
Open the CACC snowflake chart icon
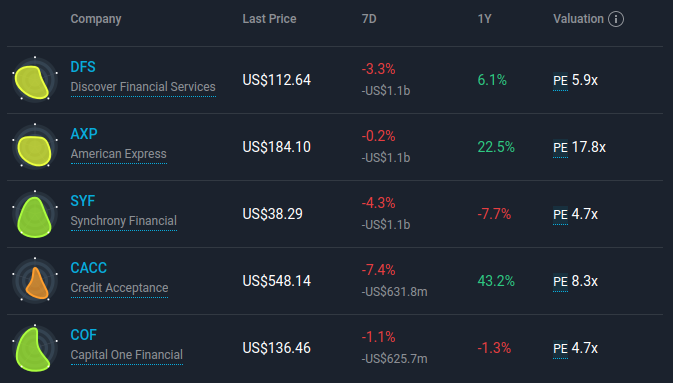point(35,281)
